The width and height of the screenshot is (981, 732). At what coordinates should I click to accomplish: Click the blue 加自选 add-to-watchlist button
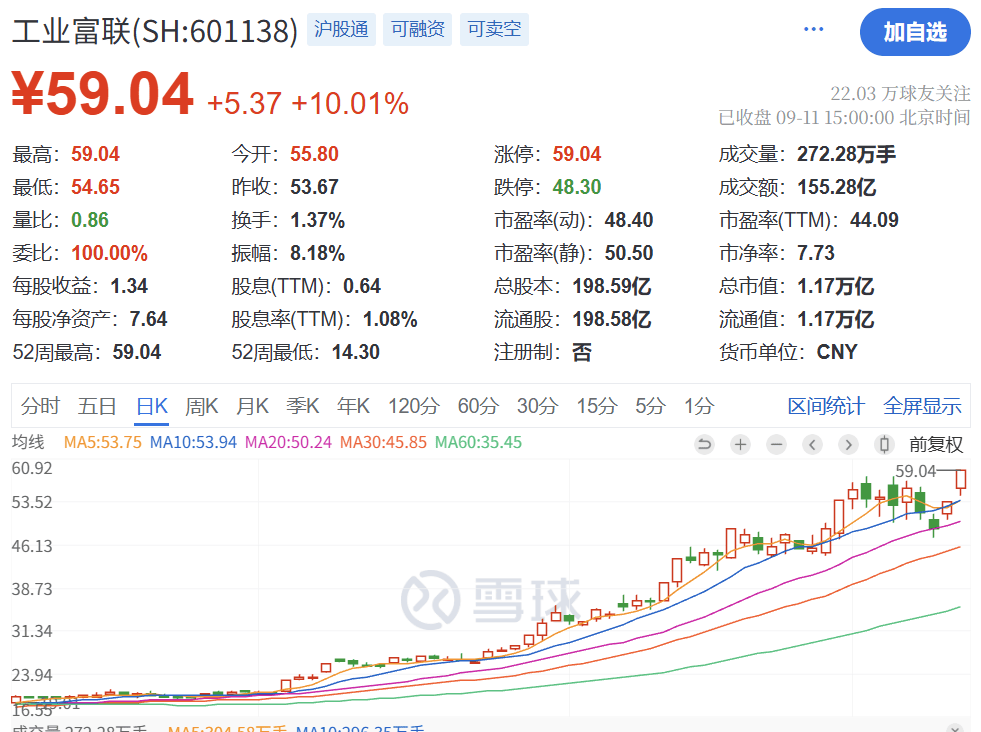[x=915, y=32]
